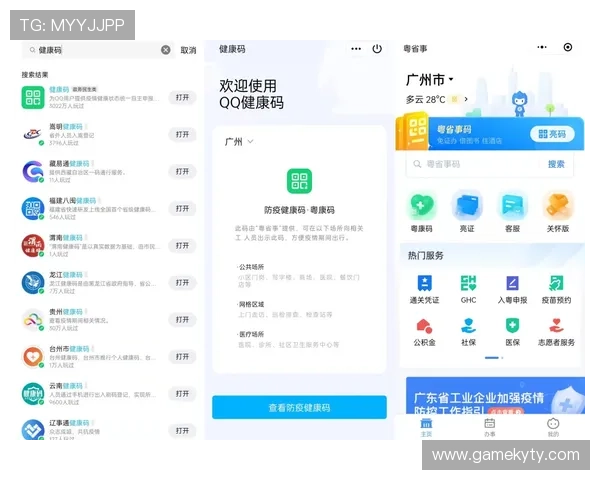600x480 pixels.
Task: Open the 龙江健康码 blue icon
Action: tap(33, 282)
